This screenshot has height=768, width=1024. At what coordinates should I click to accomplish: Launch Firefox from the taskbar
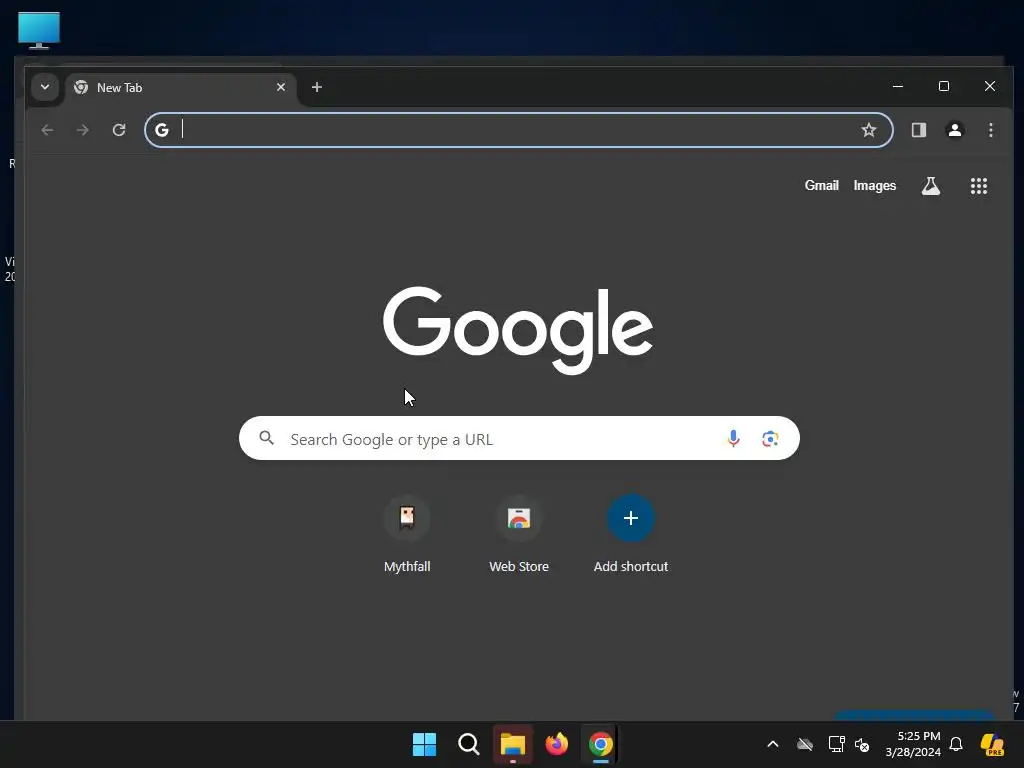(x=556, y=744)
